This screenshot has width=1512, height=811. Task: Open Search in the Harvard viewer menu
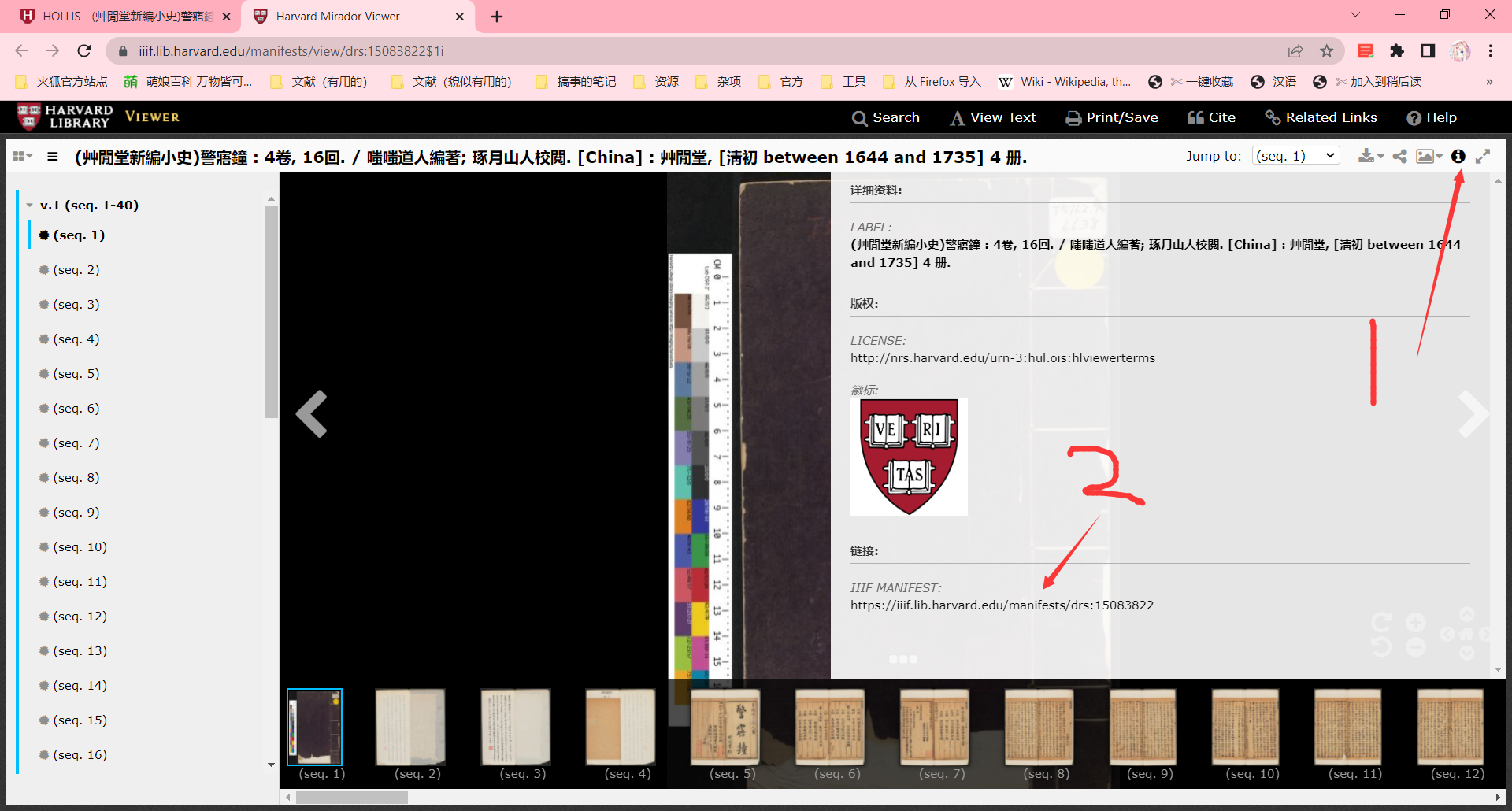pyautogui.click(x=886, y=117)
